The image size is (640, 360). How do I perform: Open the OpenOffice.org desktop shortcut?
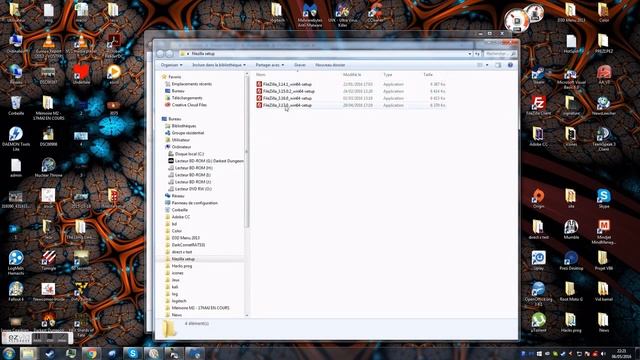538,294
